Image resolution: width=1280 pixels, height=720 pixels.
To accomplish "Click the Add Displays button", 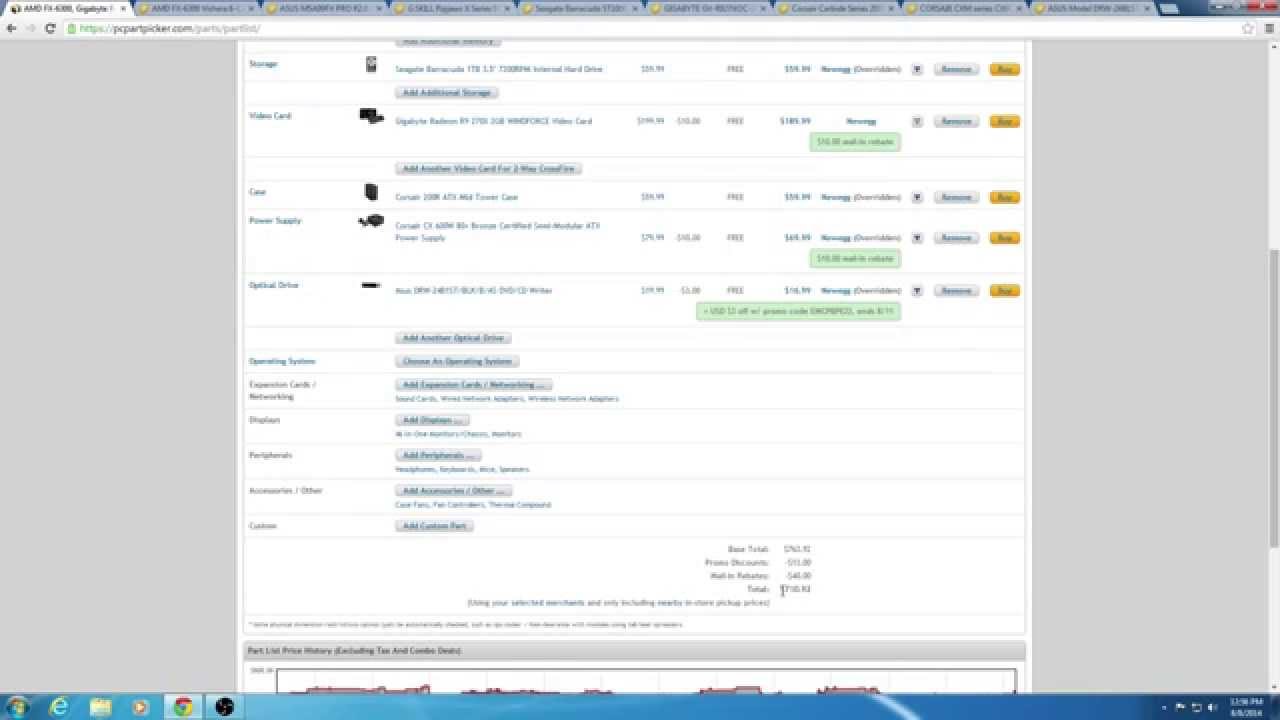I will tap(432, 420).
